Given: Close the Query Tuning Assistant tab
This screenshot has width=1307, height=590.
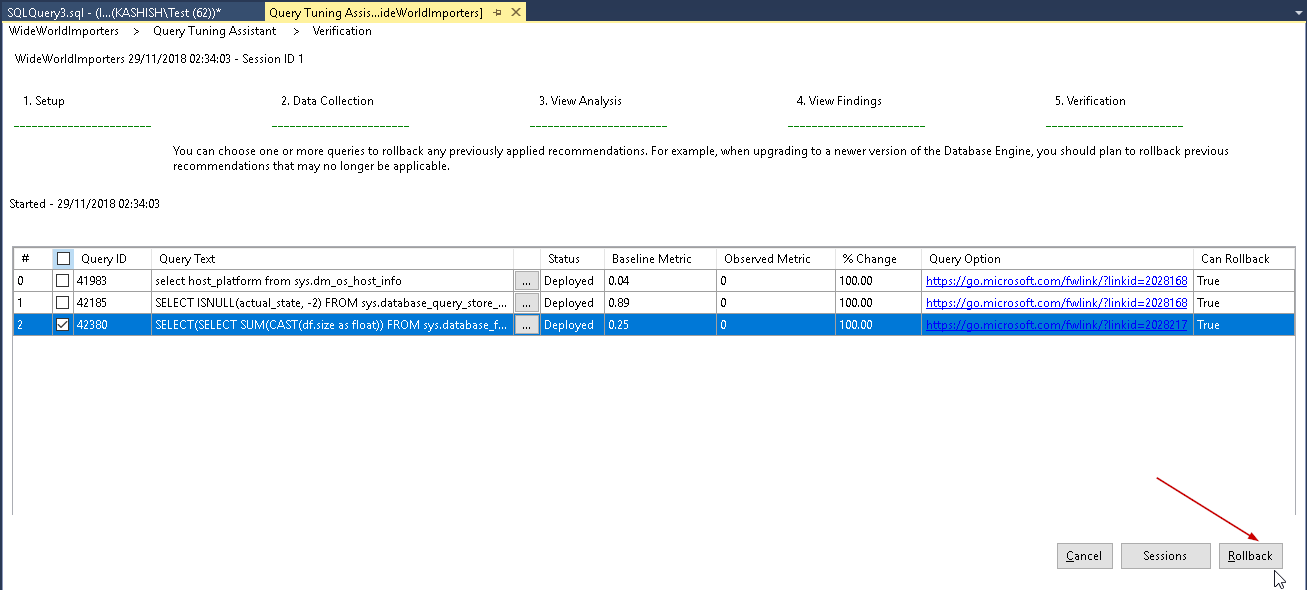Looking at the screenshot, I should click(515, 12).
